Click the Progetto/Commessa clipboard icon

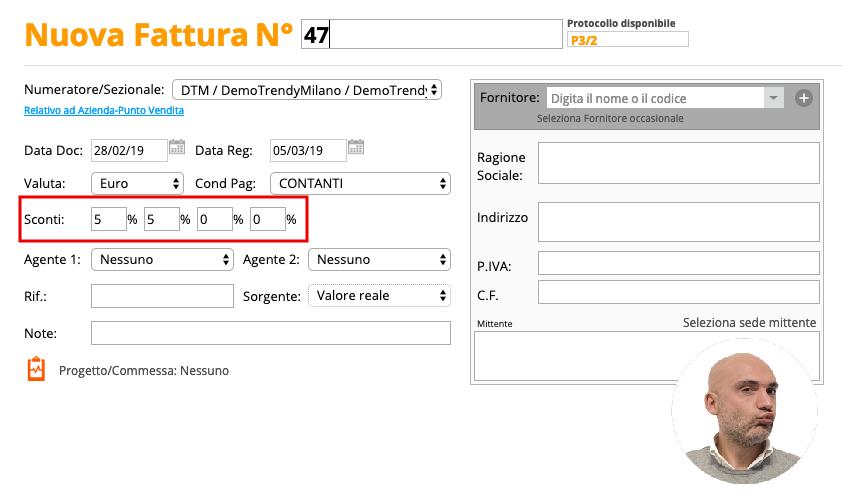click(36, 369)
